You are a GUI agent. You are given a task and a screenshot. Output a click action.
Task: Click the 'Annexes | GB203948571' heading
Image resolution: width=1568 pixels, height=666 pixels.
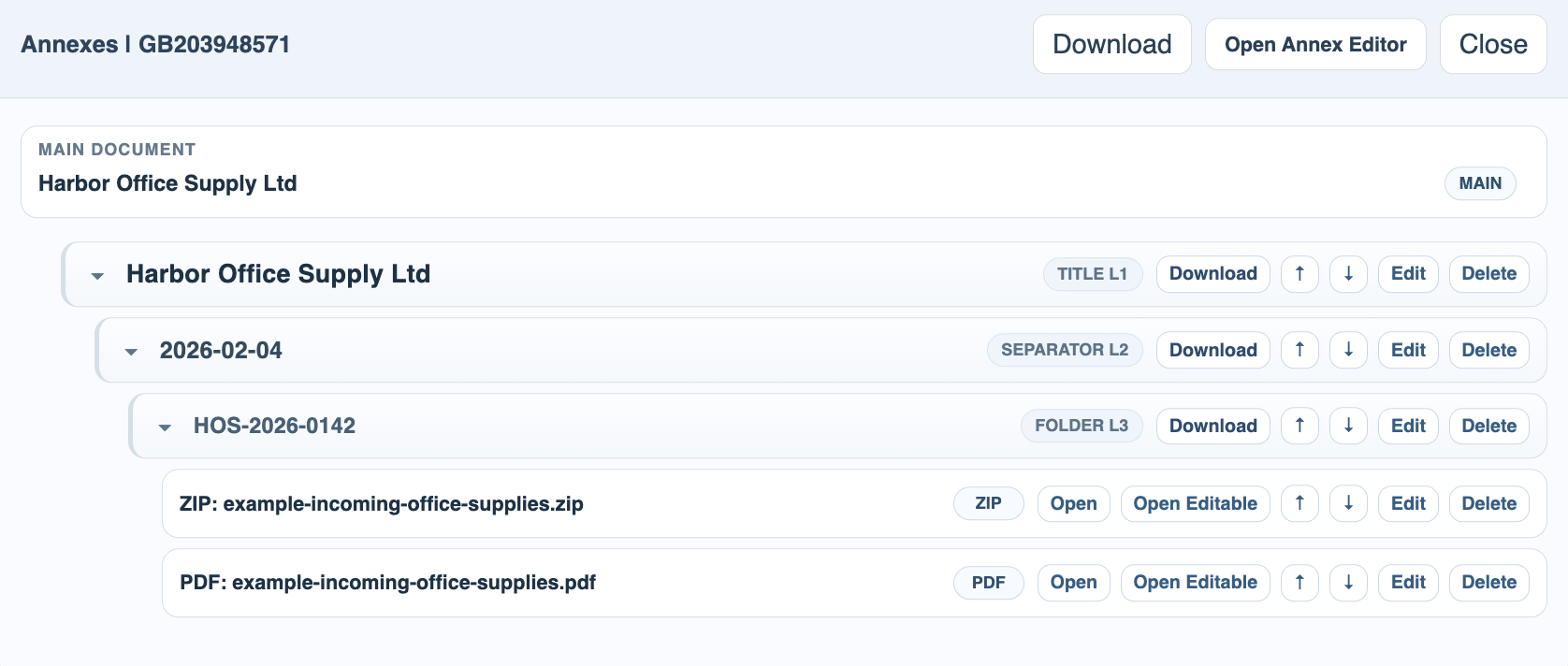[x=155, y=44]
